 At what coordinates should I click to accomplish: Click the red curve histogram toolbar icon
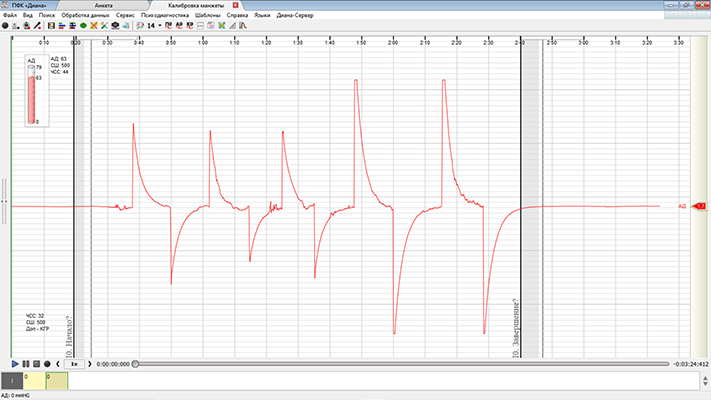(243, 26)
